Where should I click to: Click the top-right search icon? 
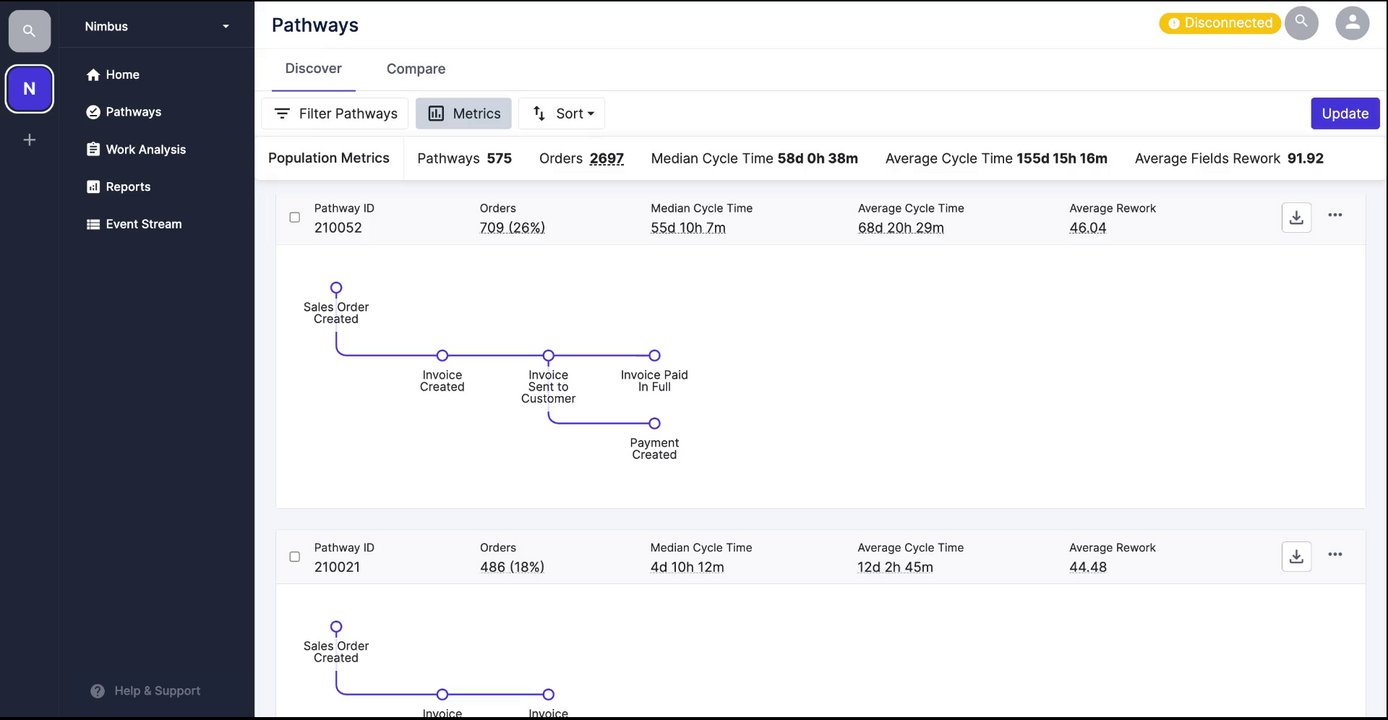pyautogui.click(x=1301, y=23)
